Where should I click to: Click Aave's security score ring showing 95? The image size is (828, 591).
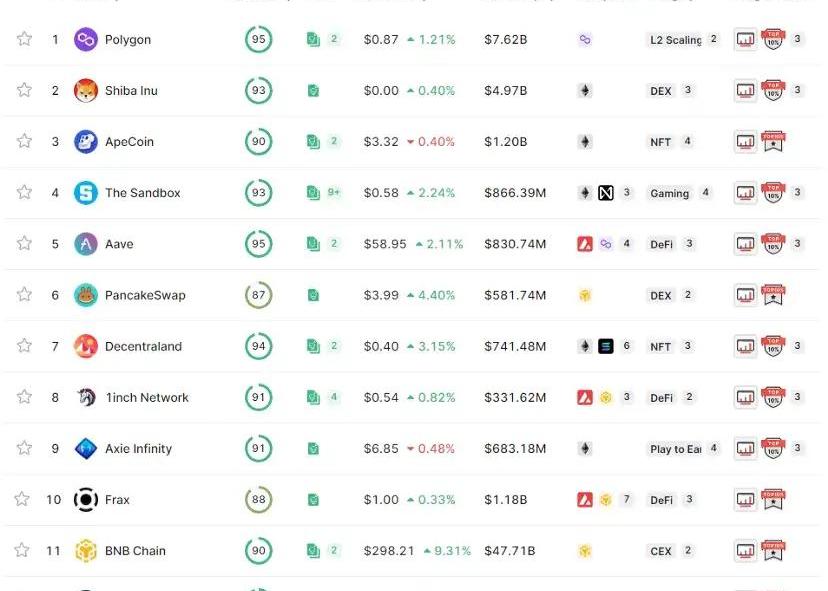click(x=259, y=244)
